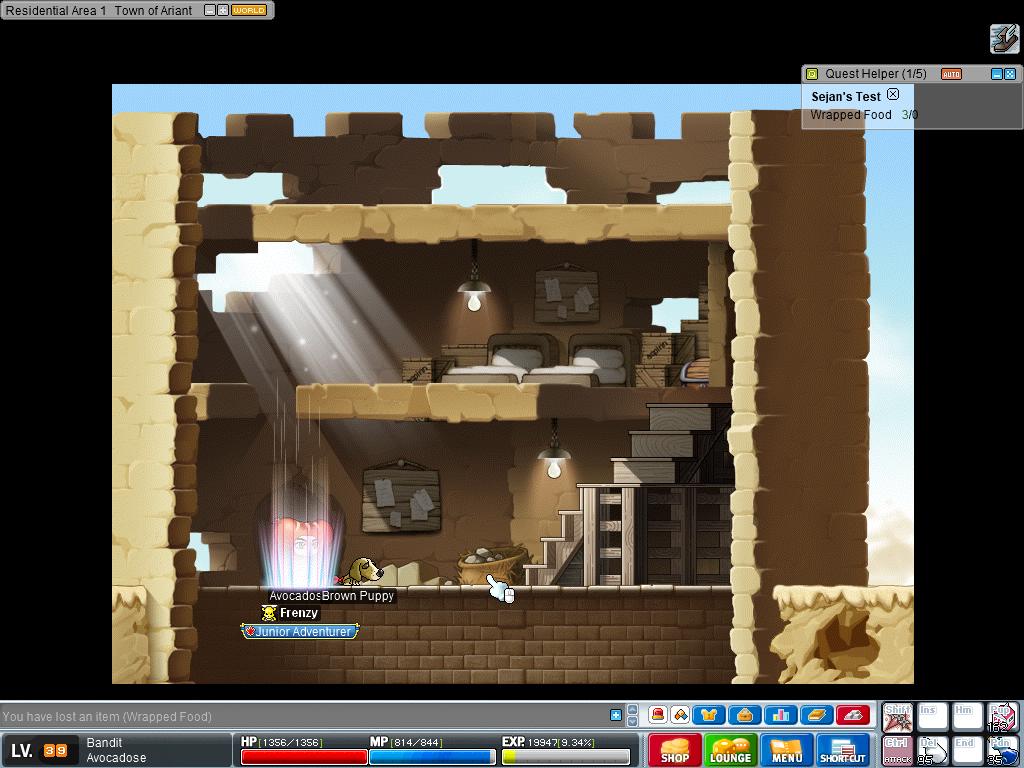Open the WORLD map button
1024x768 pixels.
tap(248, 10)
